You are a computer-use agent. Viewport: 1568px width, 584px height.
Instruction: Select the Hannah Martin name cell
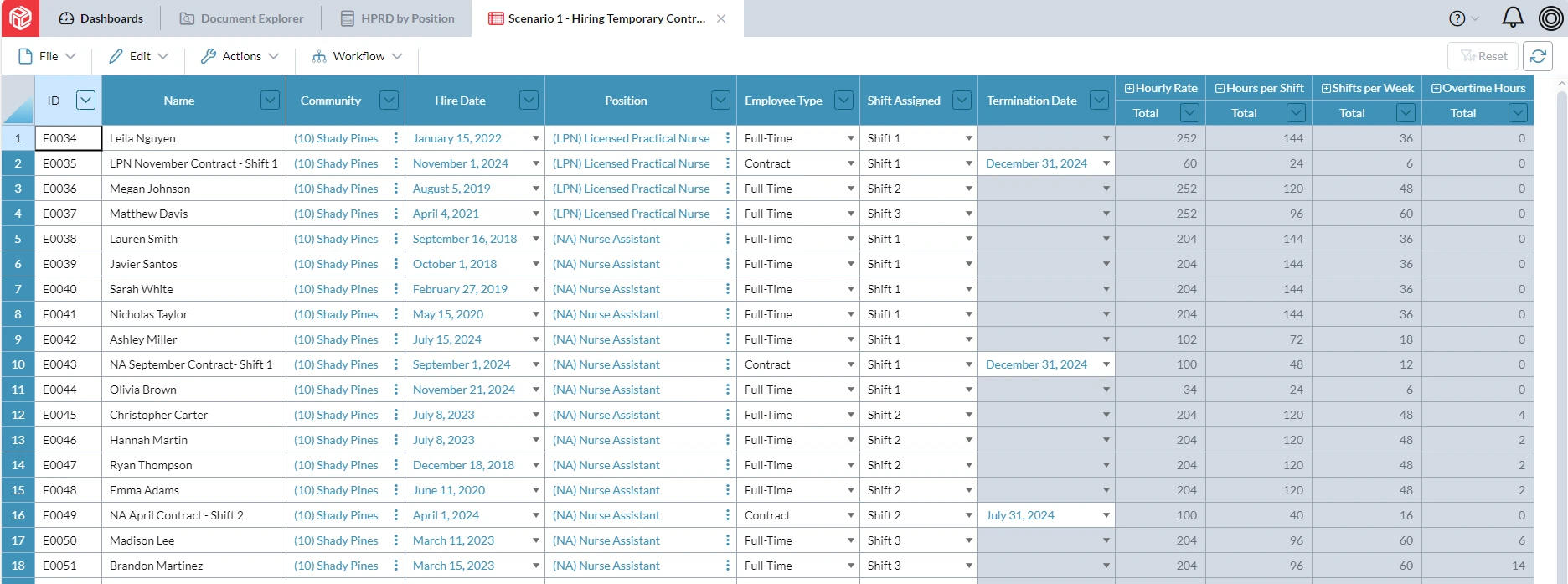193,440
